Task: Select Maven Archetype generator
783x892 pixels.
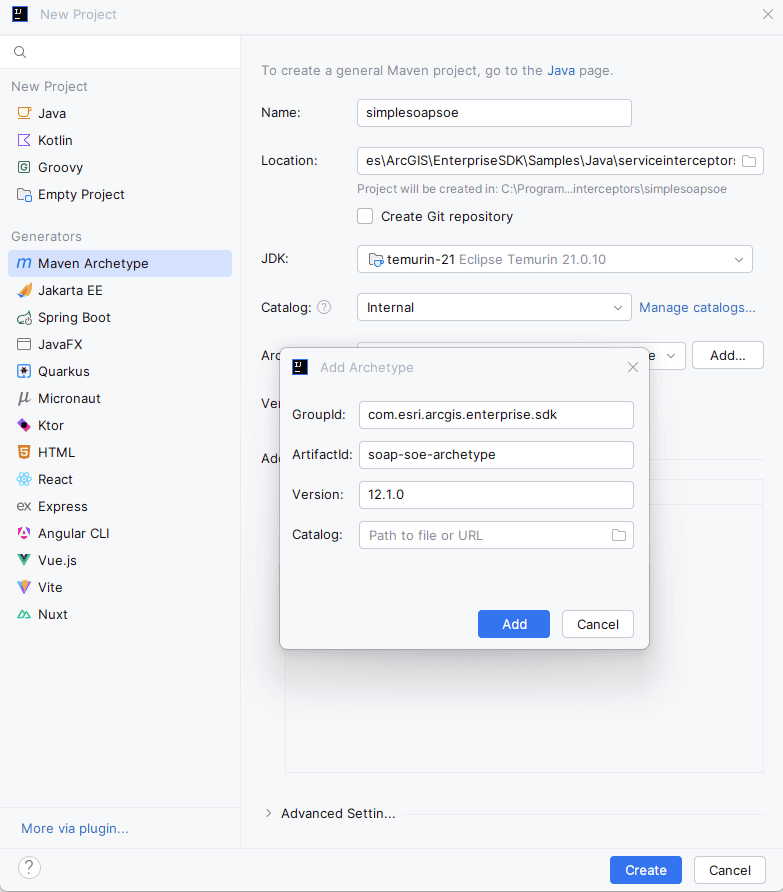Action: coord(120,263)
